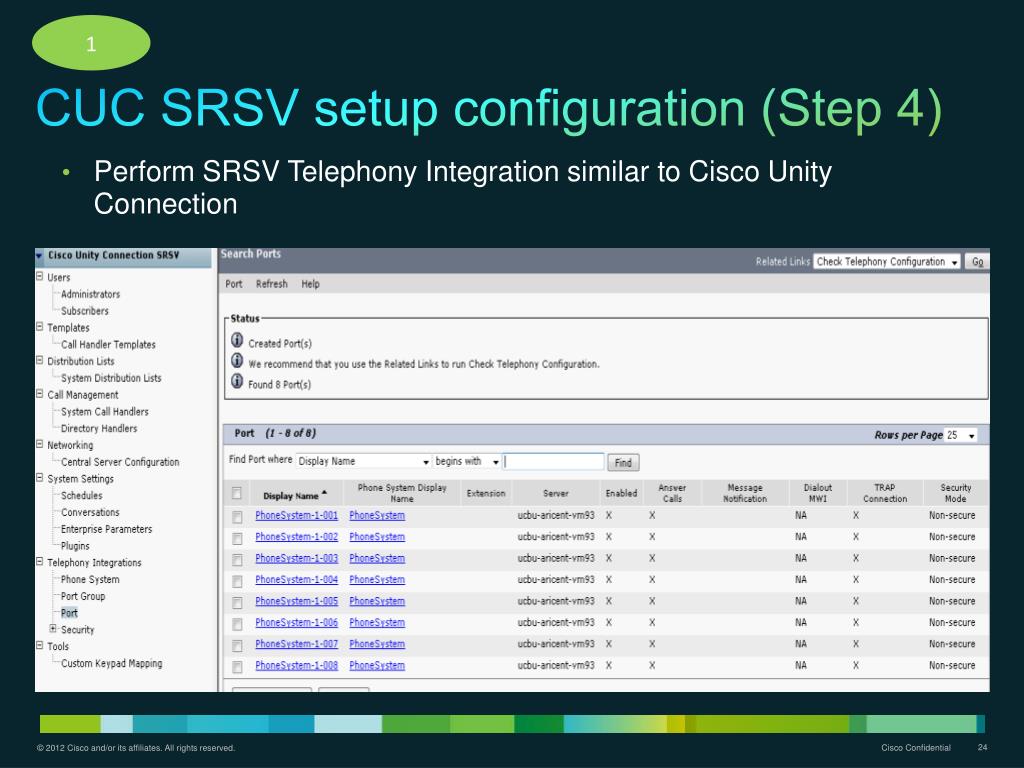
Task: Open the PhoneSystem link in the PhoneSystem-1-001 row
Action: click(377, 515)
